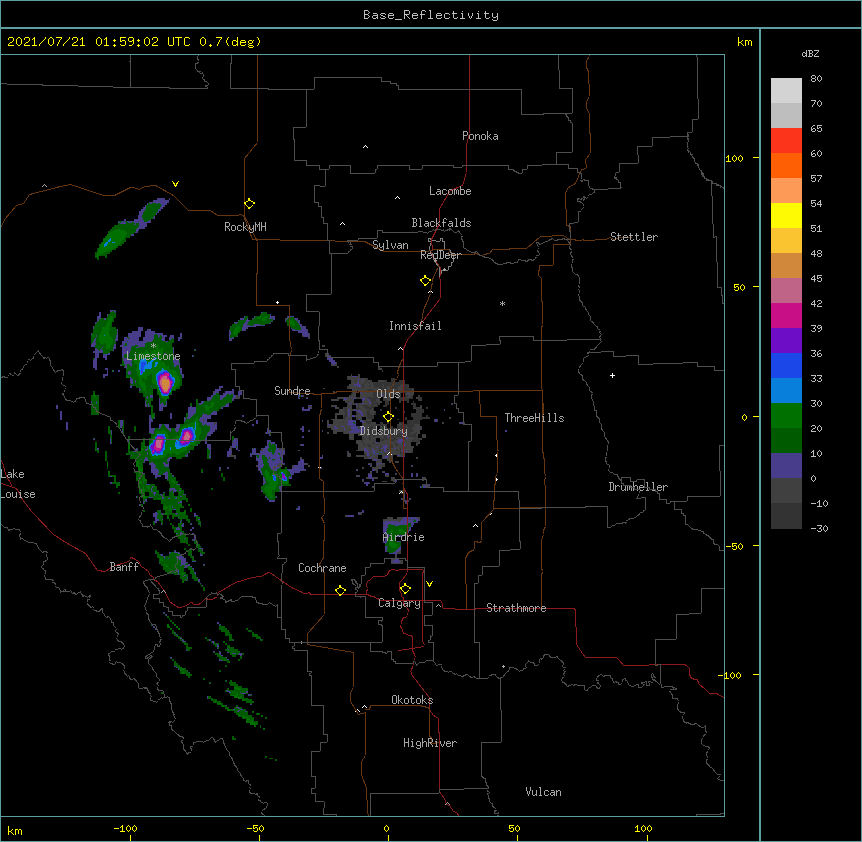Click the yellow diamond marker above Calgary label
862x842 pixels.
point(405,589)
